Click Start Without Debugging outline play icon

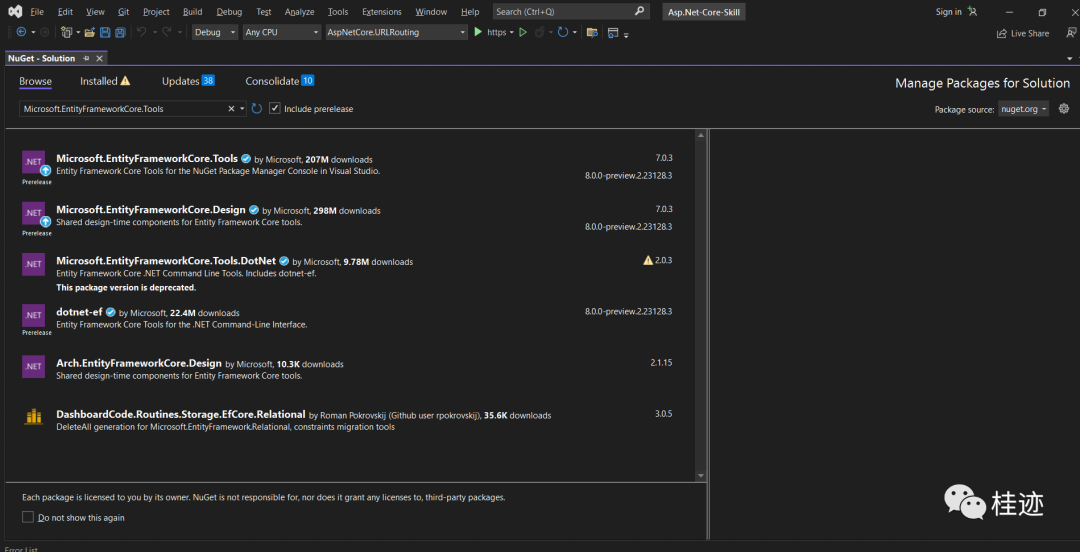click(523, 32)
